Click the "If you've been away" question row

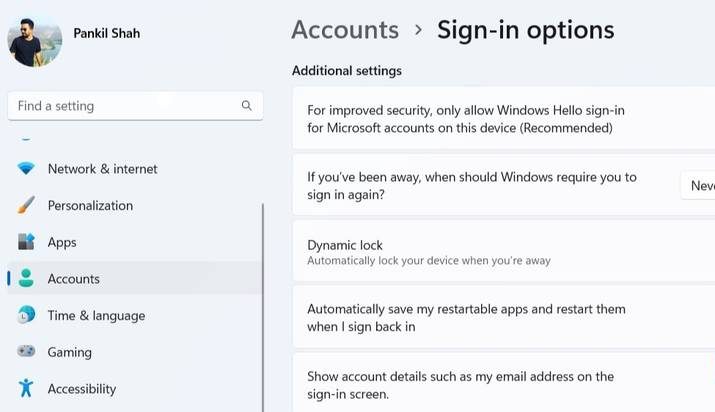pyautogui.click(x=503, y=185)
